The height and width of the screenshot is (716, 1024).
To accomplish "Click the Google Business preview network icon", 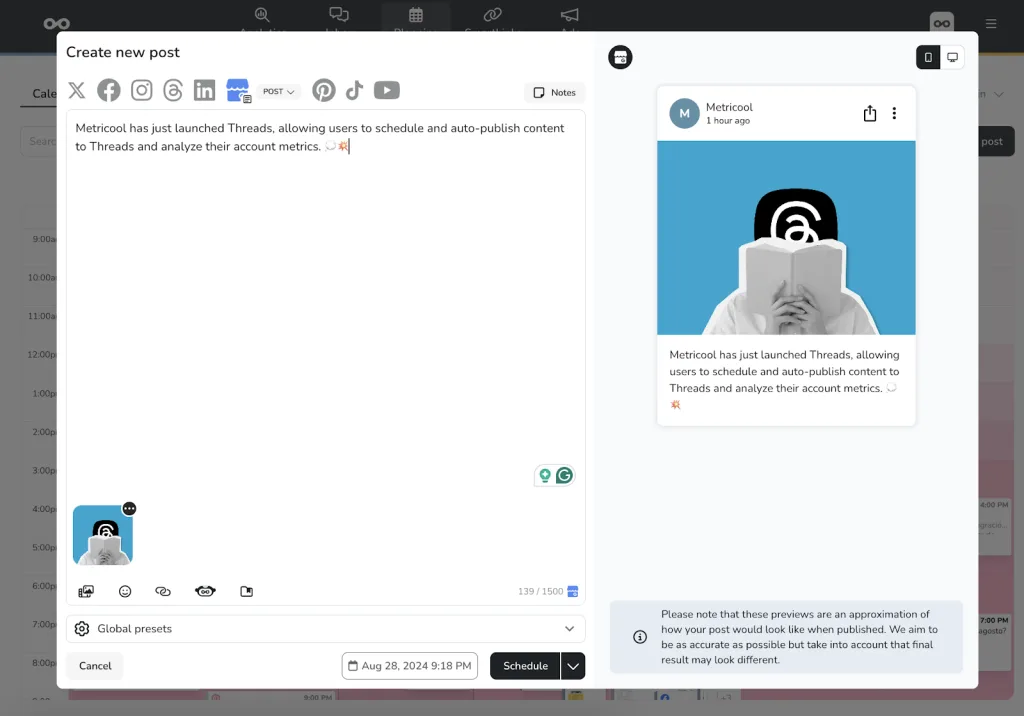I will (x=620, y=57).
